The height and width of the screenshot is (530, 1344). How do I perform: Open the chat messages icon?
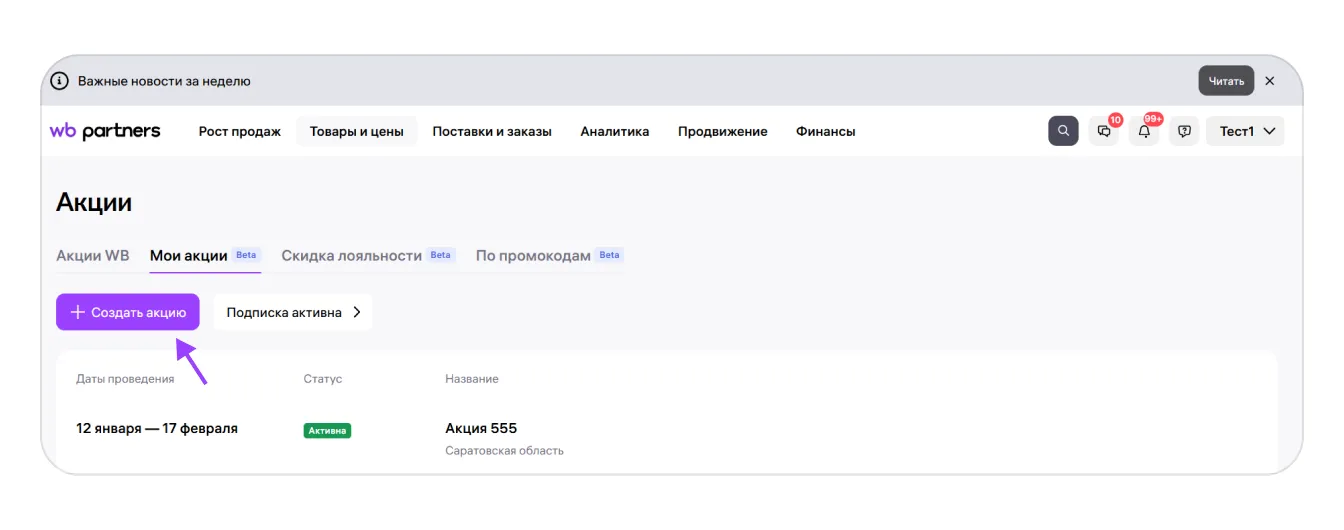coord(1104,131)
